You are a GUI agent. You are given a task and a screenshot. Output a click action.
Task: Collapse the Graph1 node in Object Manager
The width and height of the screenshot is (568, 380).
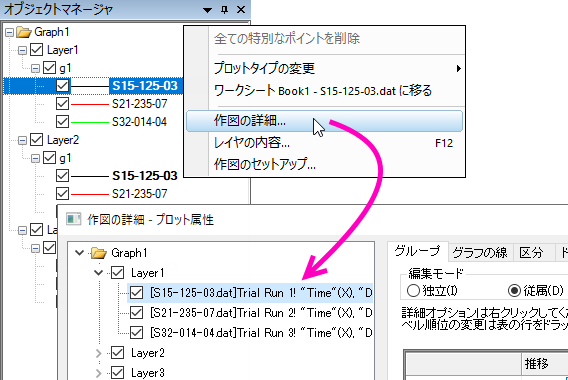[9, 33]
